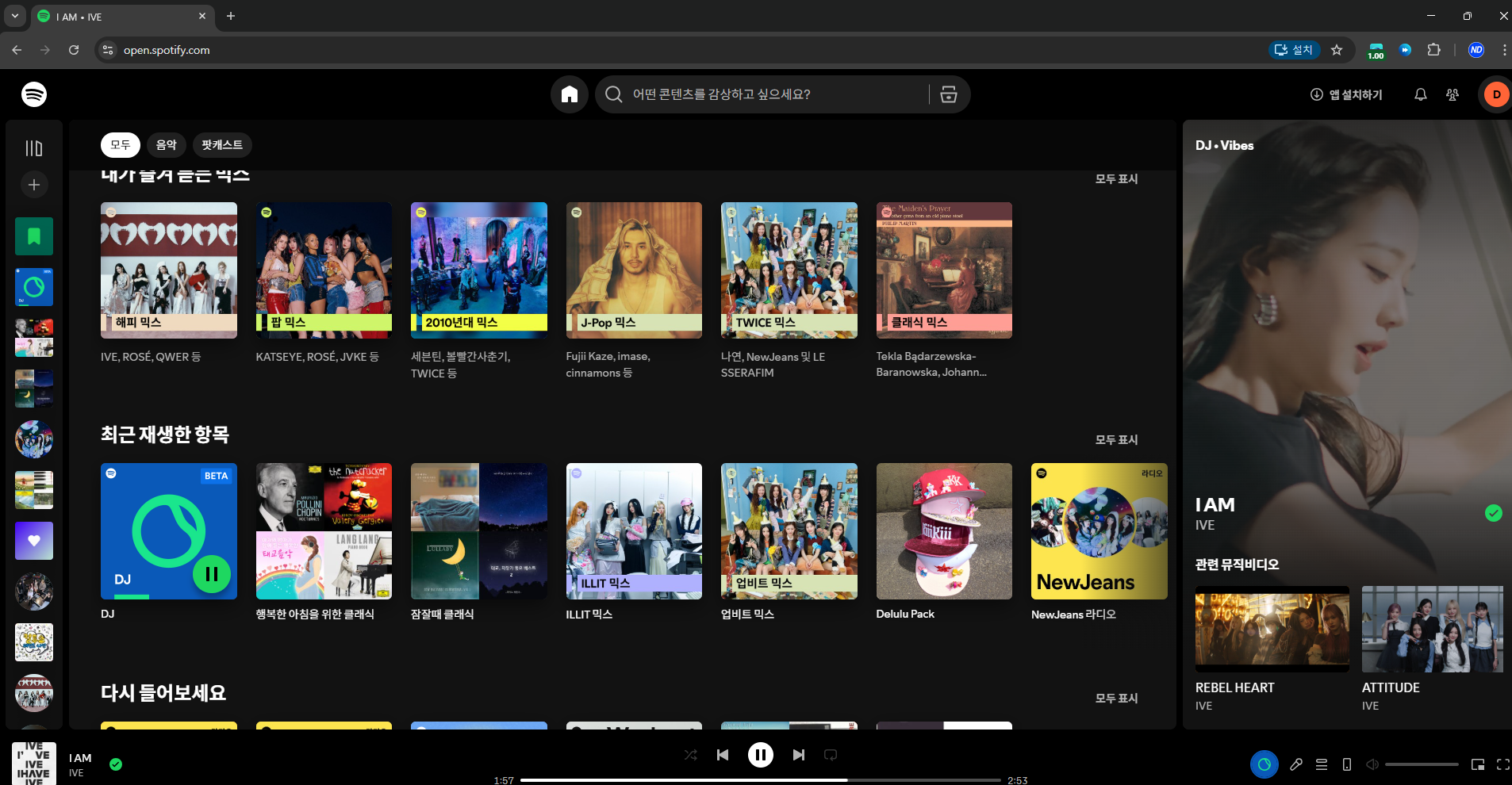Open the 2010년대 믹스 card
Image resolution: width=1512 pixels, height=785 pixels.
click(479, 270)
